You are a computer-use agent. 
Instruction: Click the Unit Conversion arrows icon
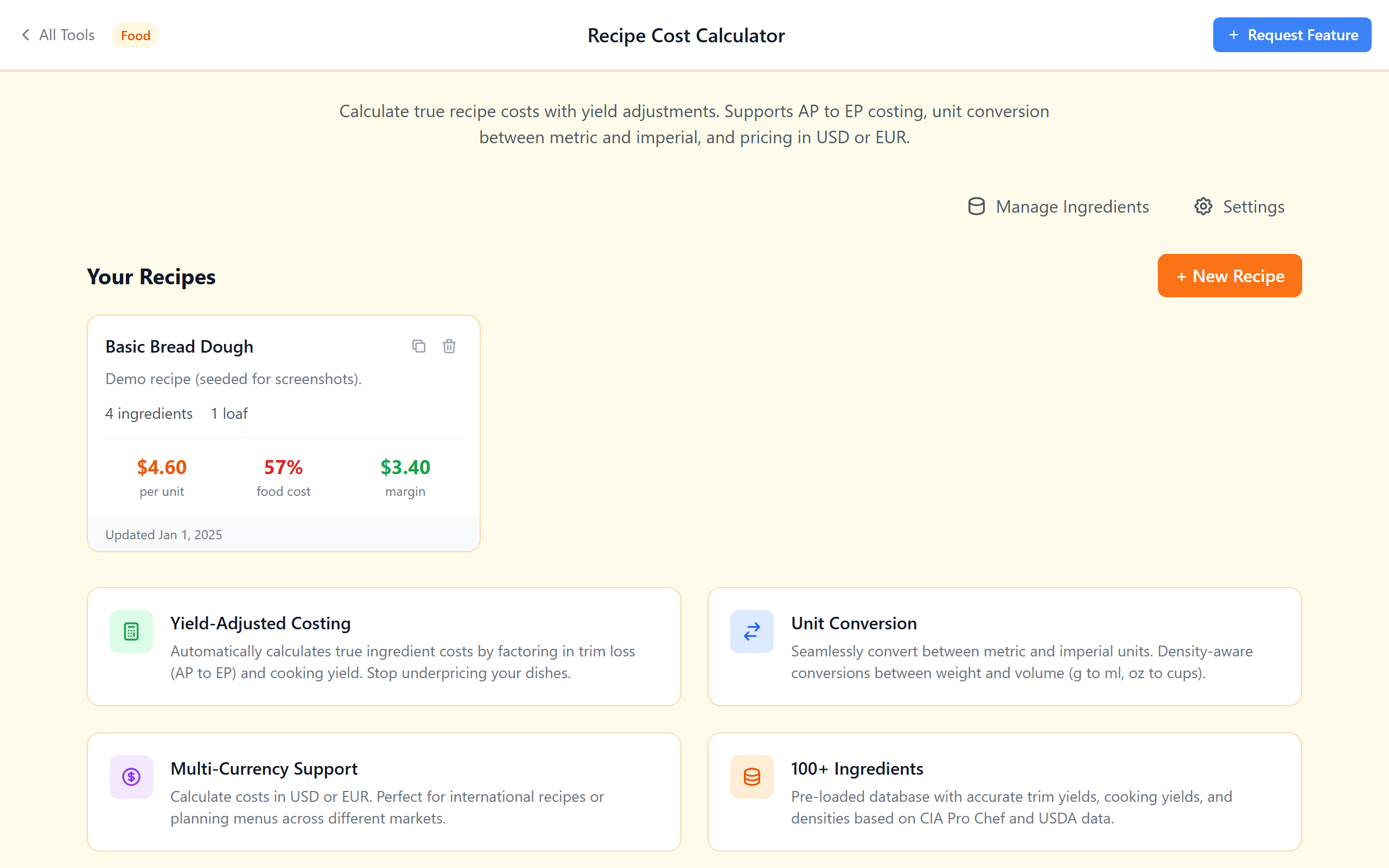click(x=751, y=631)
